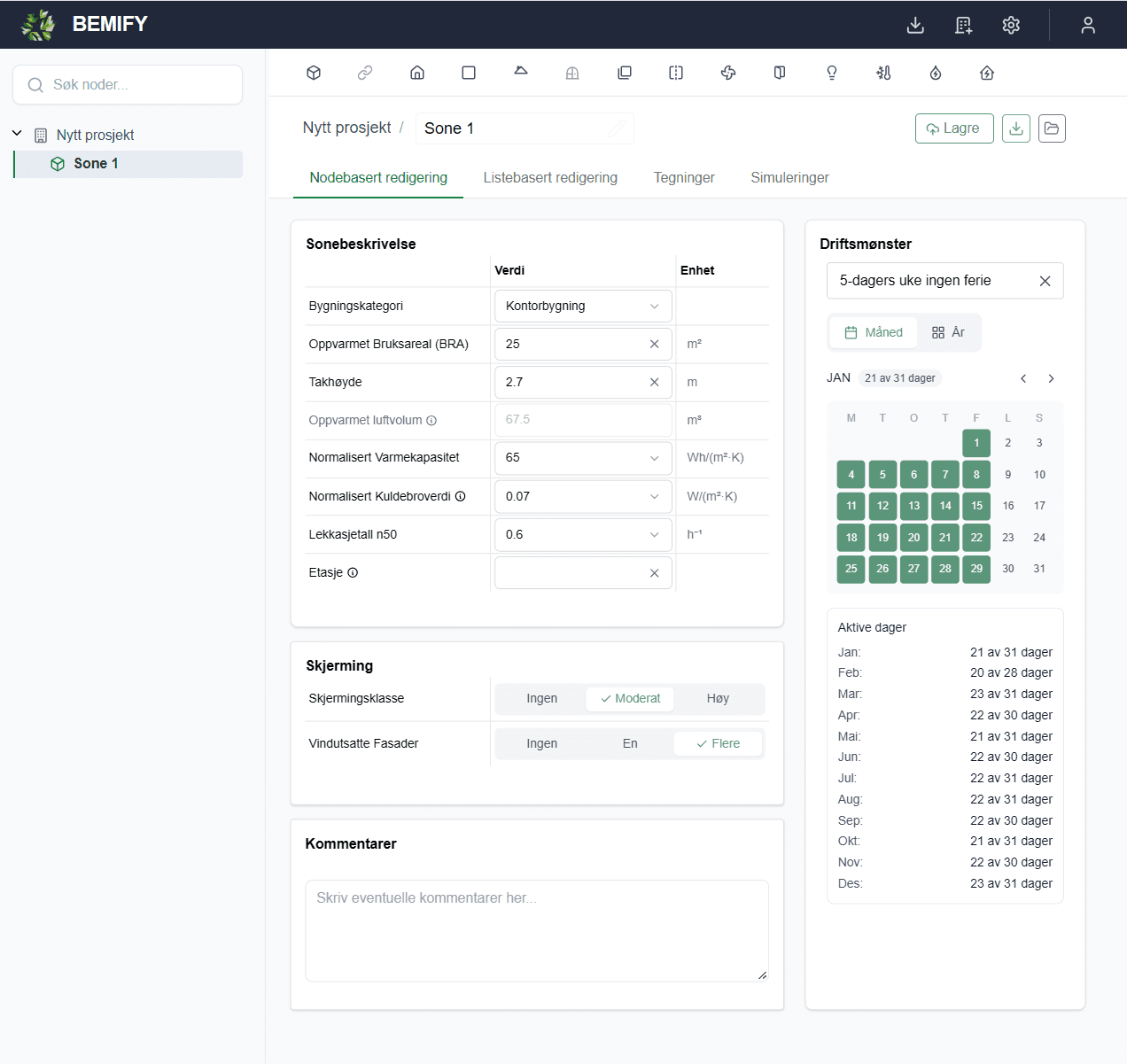Open the Simuleringer tab

(x=789, y=177)
